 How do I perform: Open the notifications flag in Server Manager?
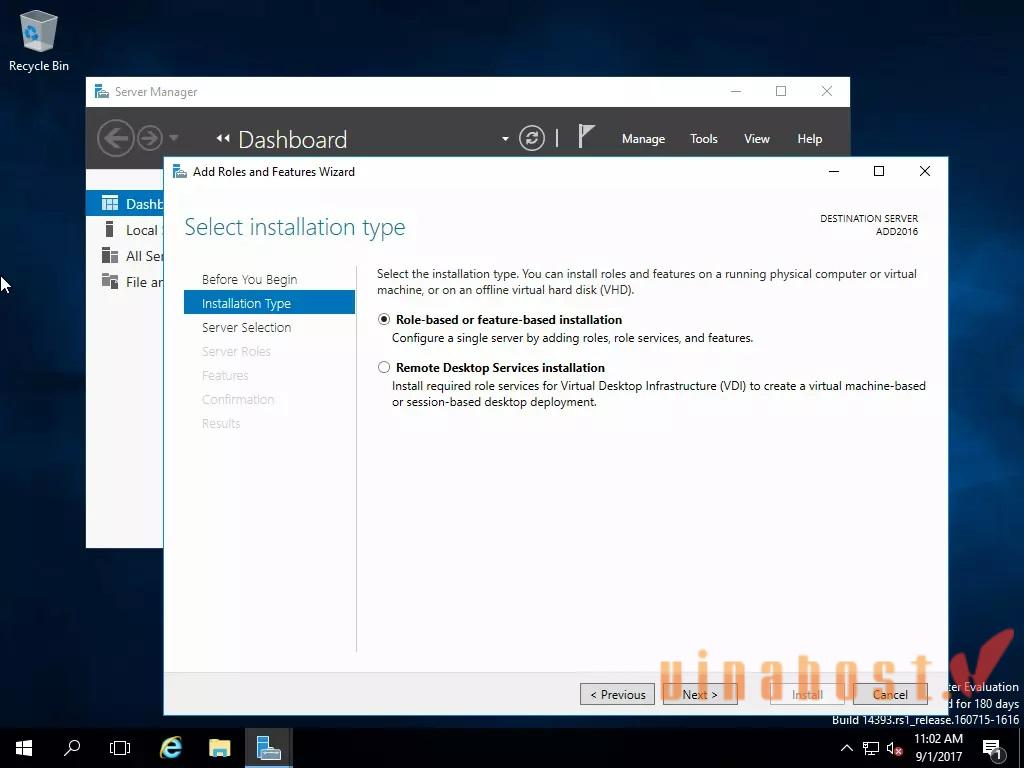(x=587, y=138)
